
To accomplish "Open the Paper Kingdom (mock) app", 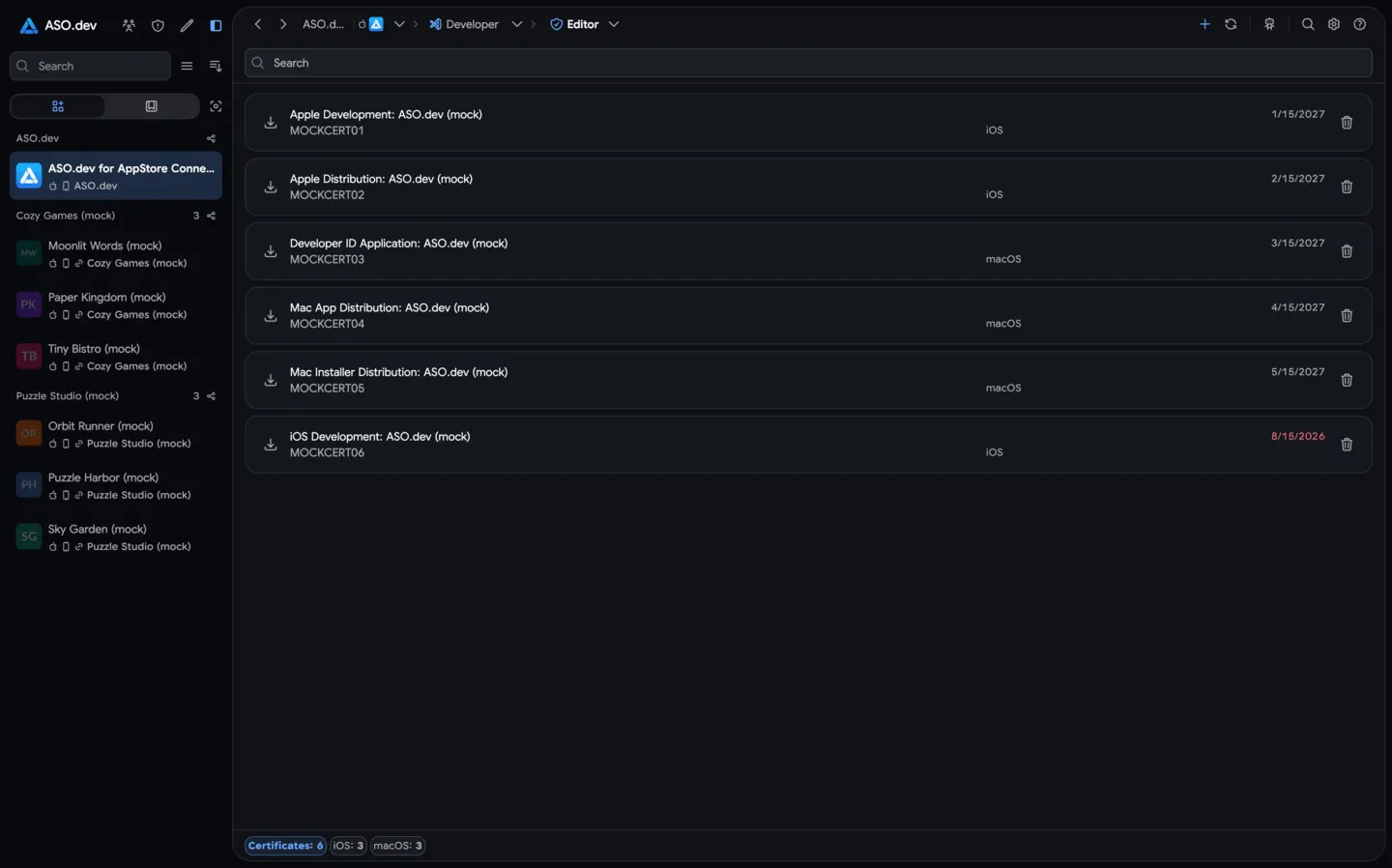I will [x=116, y=305].
